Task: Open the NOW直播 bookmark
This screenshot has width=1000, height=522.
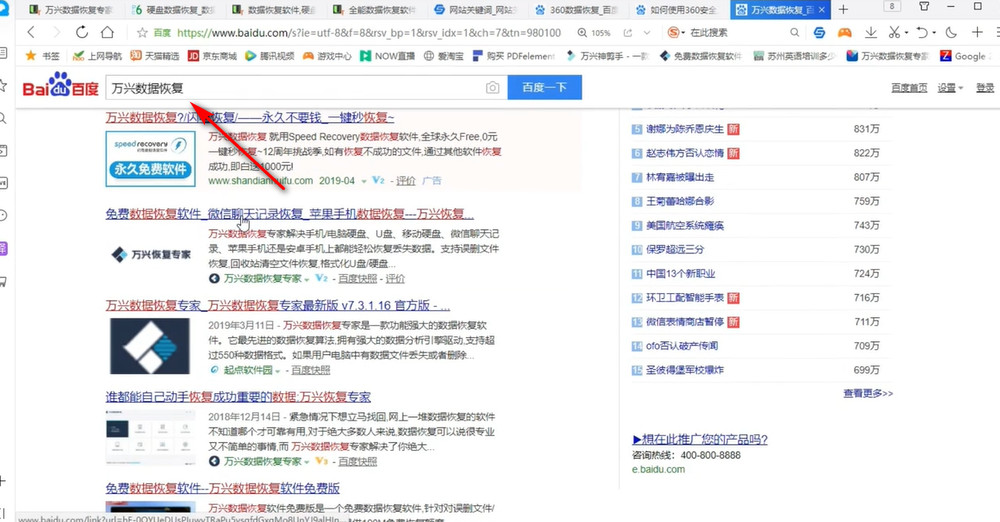Action: coord(387,56)
